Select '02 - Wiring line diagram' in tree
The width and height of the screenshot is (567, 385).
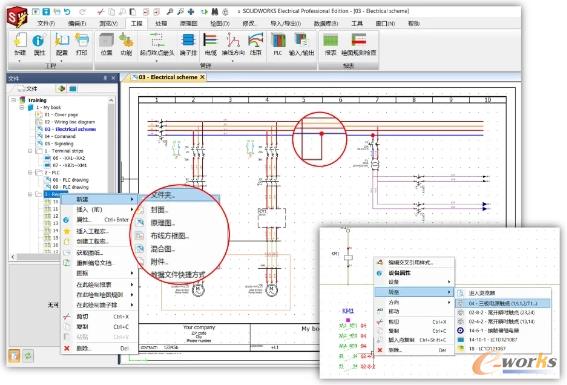(x=69, y=122)
